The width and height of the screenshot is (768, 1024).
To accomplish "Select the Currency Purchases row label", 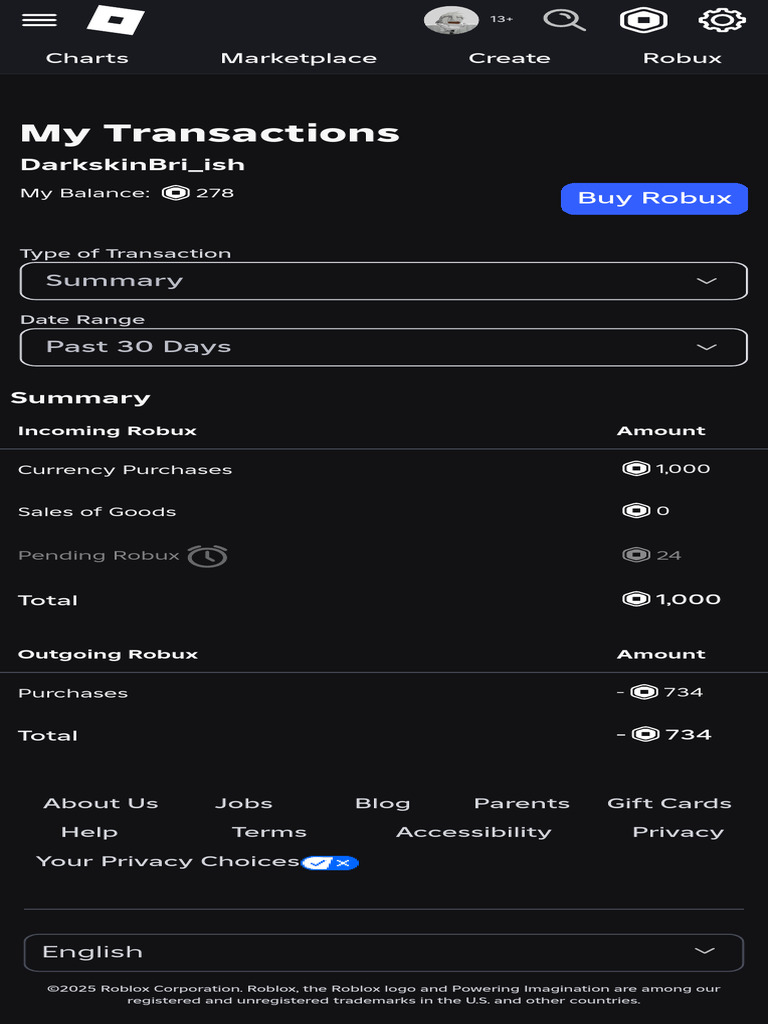I will 125,470.
